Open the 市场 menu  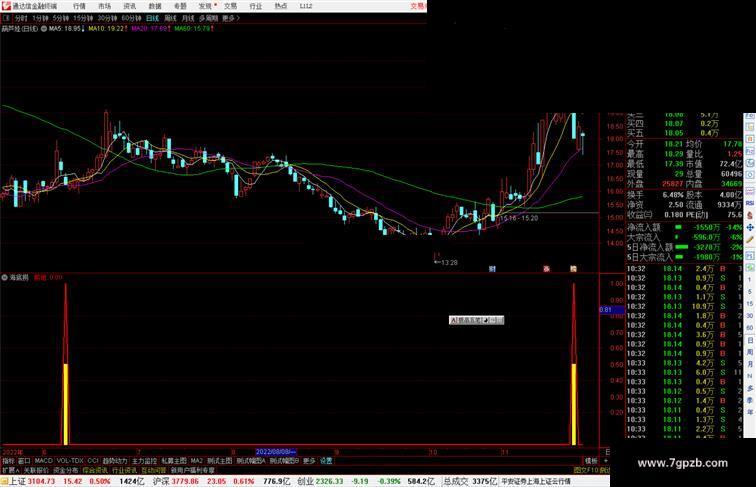coord(104,6)
